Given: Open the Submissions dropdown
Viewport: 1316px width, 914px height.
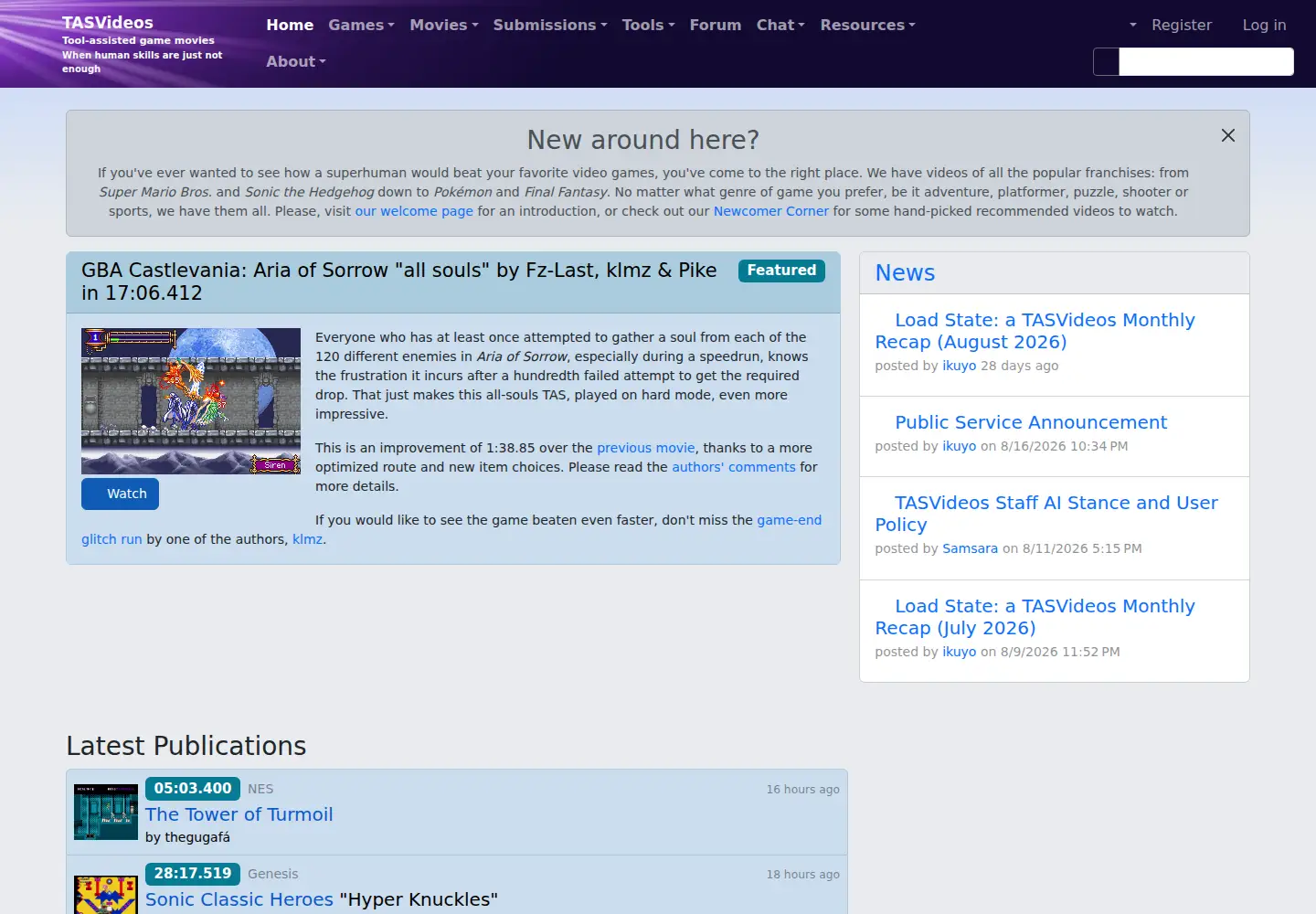Looking at the screenshot, I should click(x=550, y=25).
